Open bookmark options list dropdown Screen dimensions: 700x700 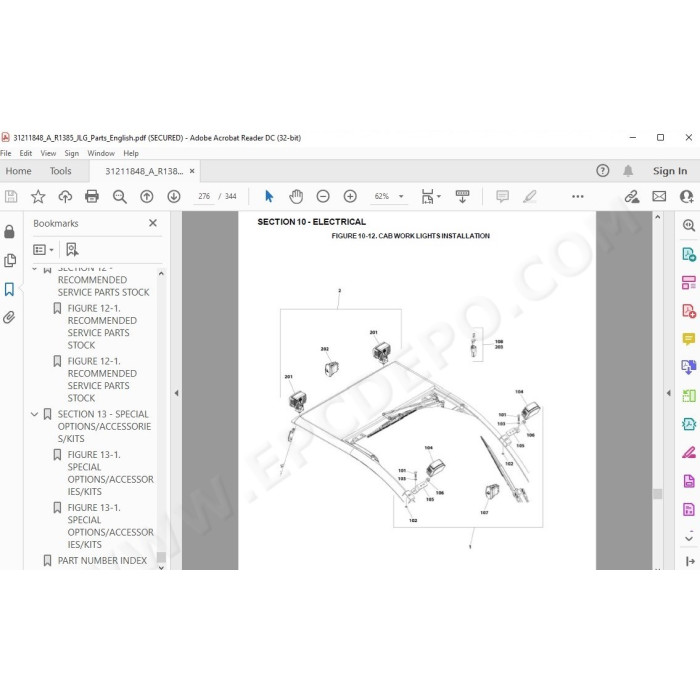coord(43,250)
